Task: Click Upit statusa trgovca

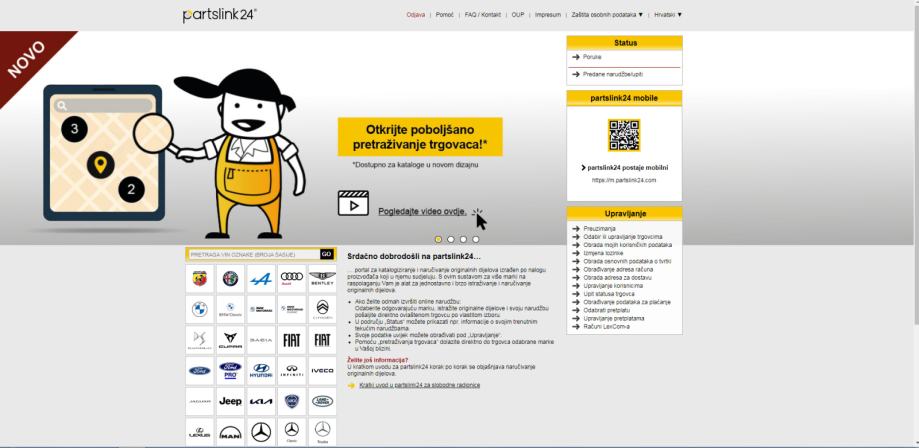Action: 609,294
